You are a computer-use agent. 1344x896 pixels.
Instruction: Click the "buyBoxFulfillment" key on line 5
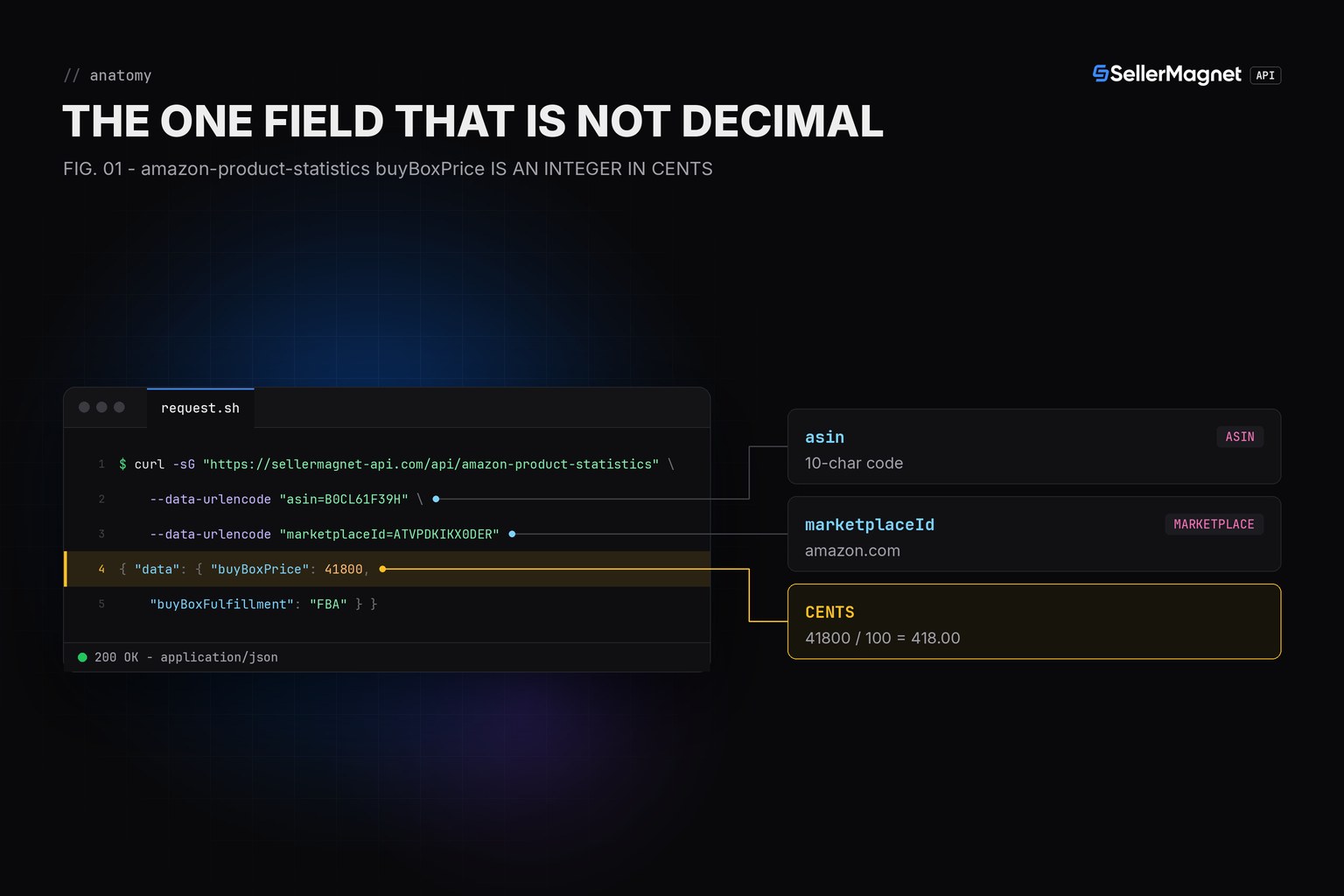221,604
